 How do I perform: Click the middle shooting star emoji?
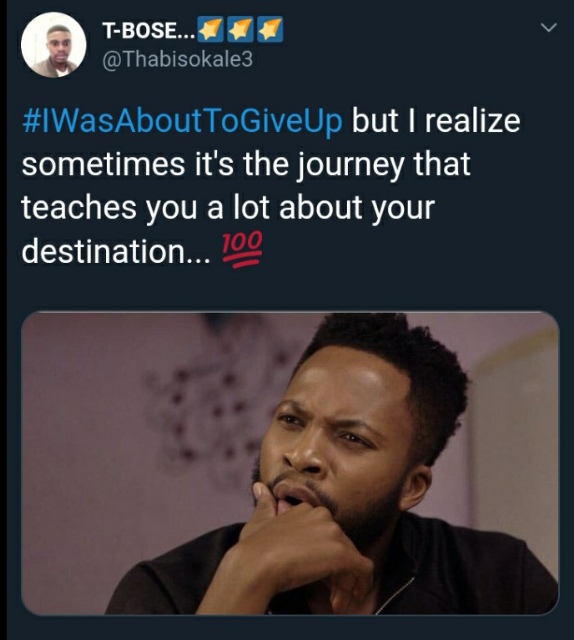point(240,29)
